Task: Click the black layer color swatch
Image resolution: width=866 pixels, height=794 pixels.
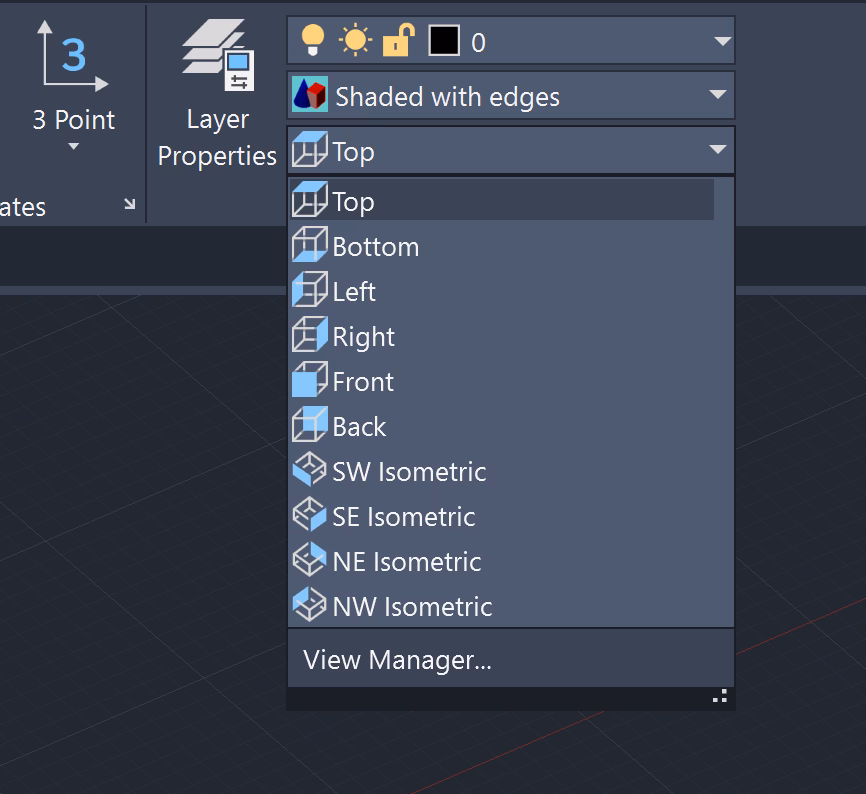Action: [444, 40]
